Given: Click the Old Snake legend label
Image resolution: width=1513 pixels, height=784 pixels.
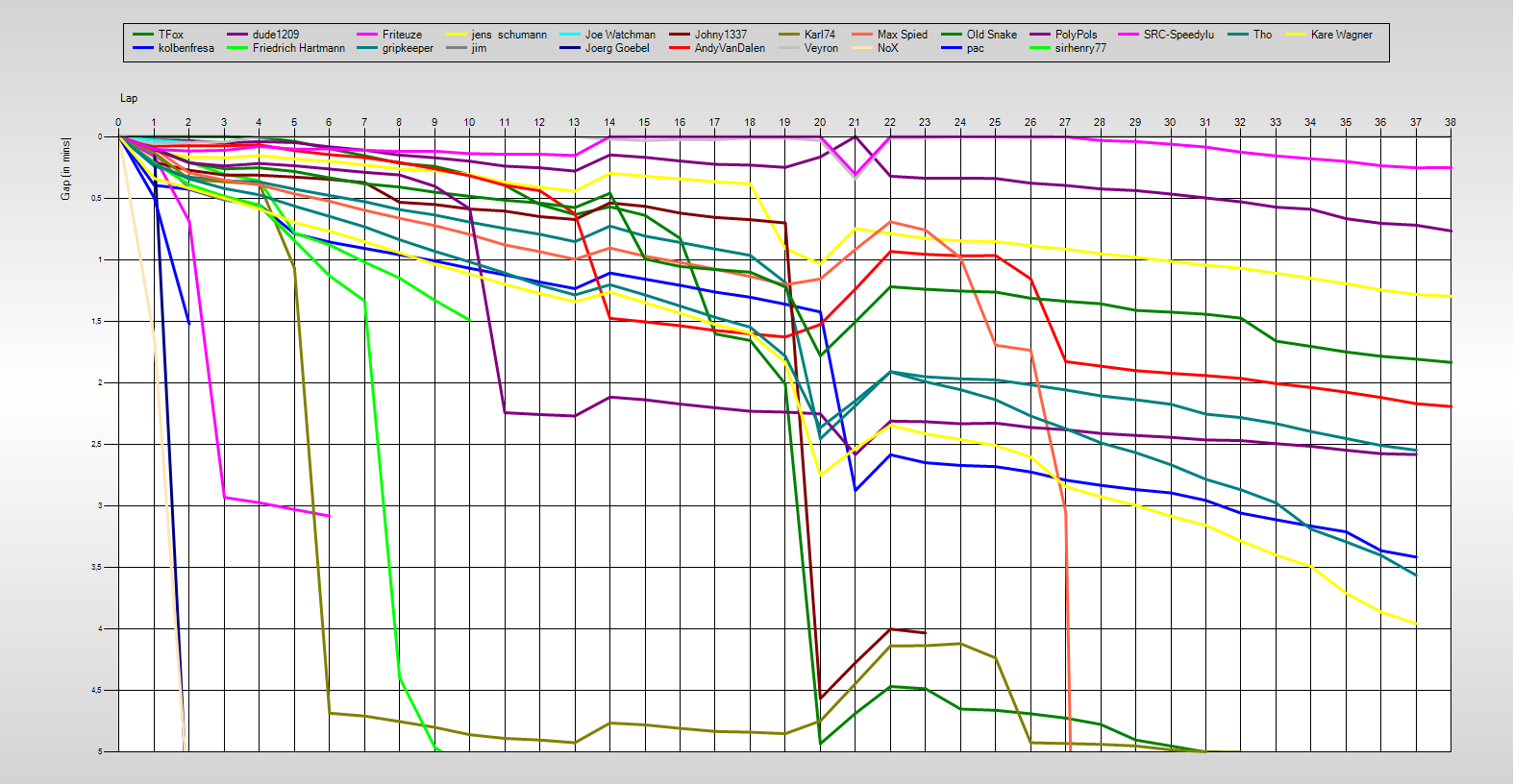Looking at the screenshot, I should point(991,35).
